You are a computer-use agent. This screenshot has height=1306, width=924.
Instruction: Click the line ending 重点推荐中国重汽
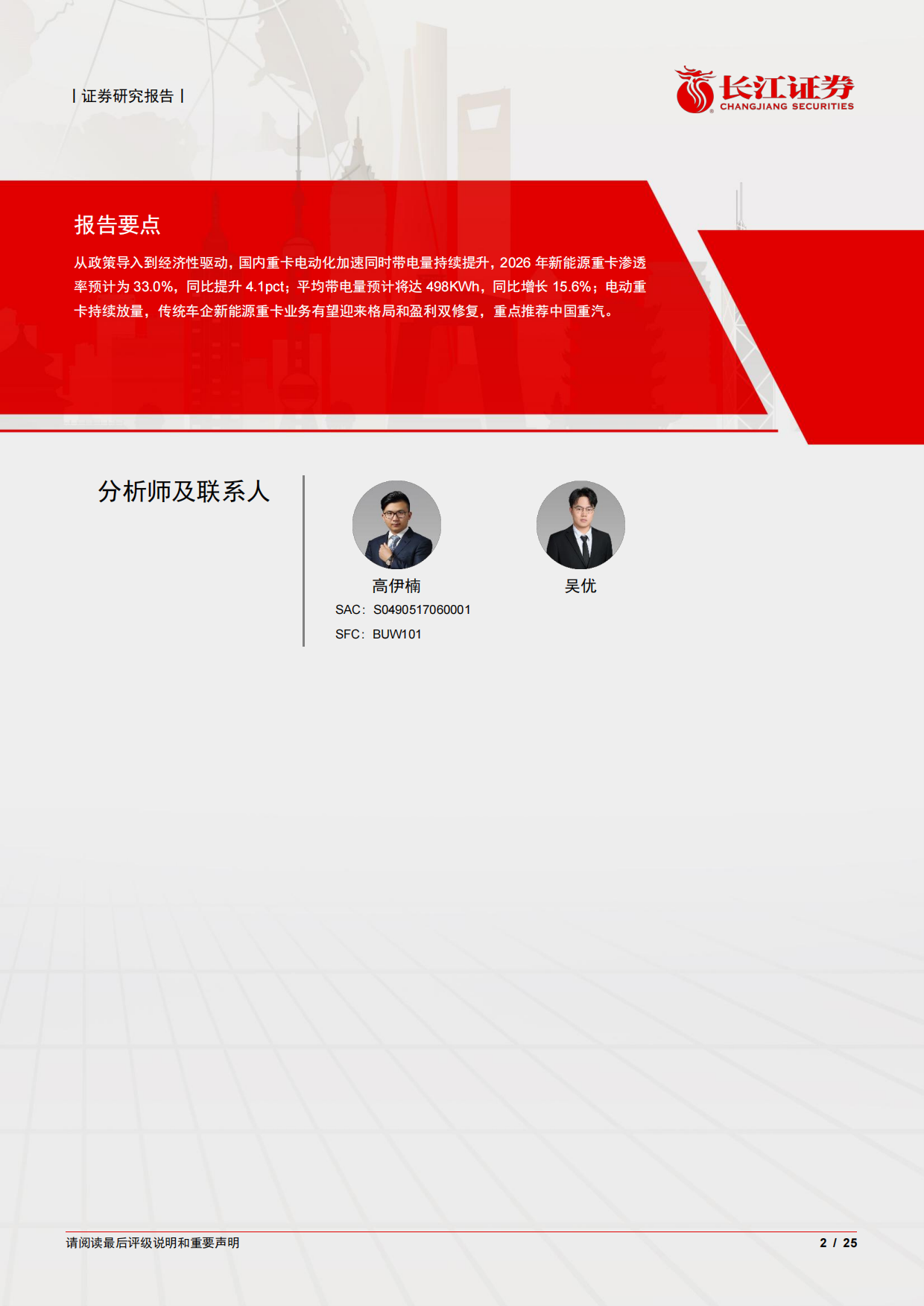344,311
